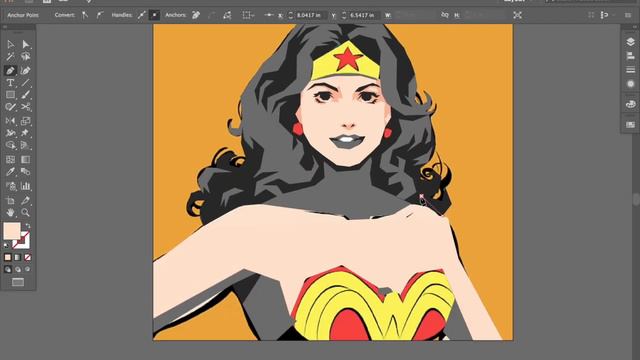The image size is (640, 360).
Task: Enable Draw Behind mode
Action: 18,269
